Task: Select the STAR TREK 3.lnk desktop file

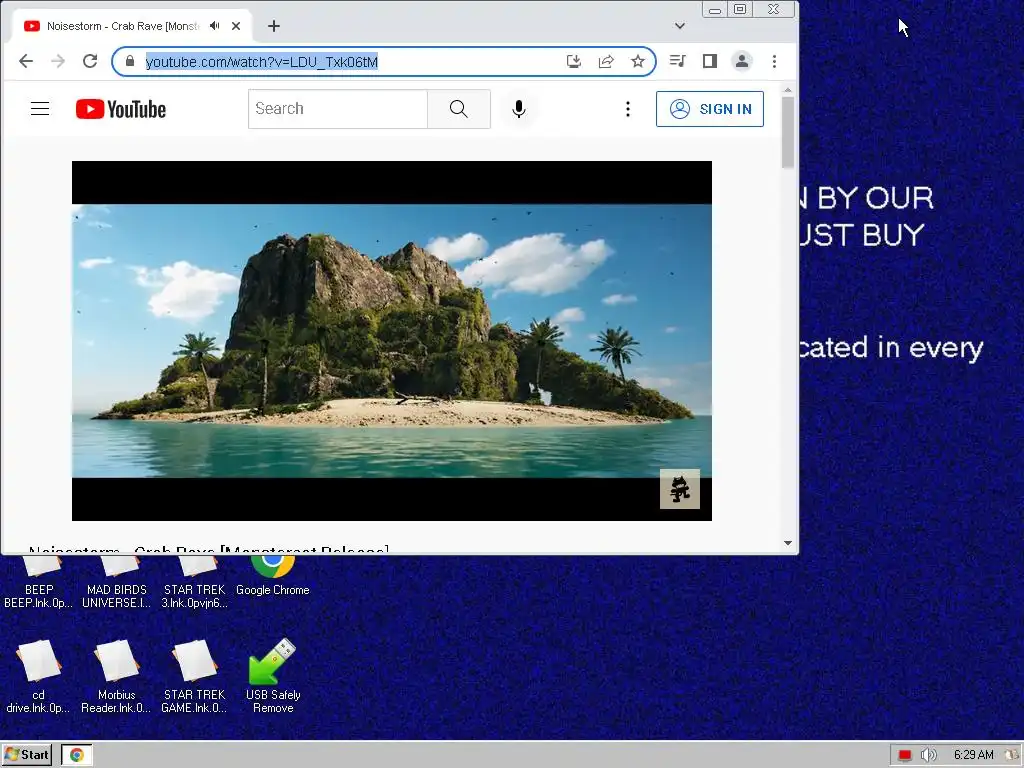Action: pyautogui.click(x=195, y=583)
